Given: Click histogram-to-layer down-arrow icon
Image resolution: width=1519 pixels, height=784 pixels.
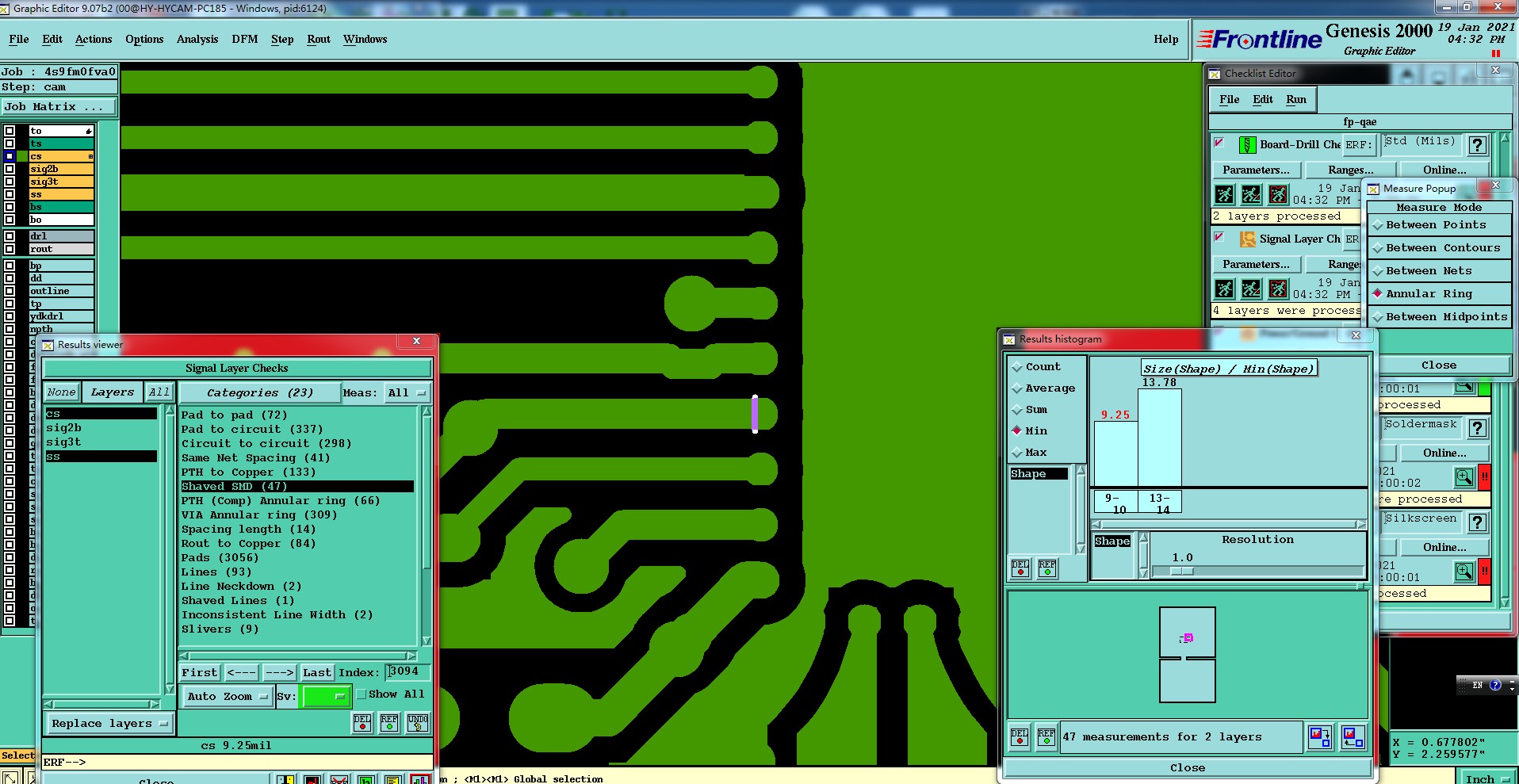Looking at the screenshot, I should pos(1320,737).
